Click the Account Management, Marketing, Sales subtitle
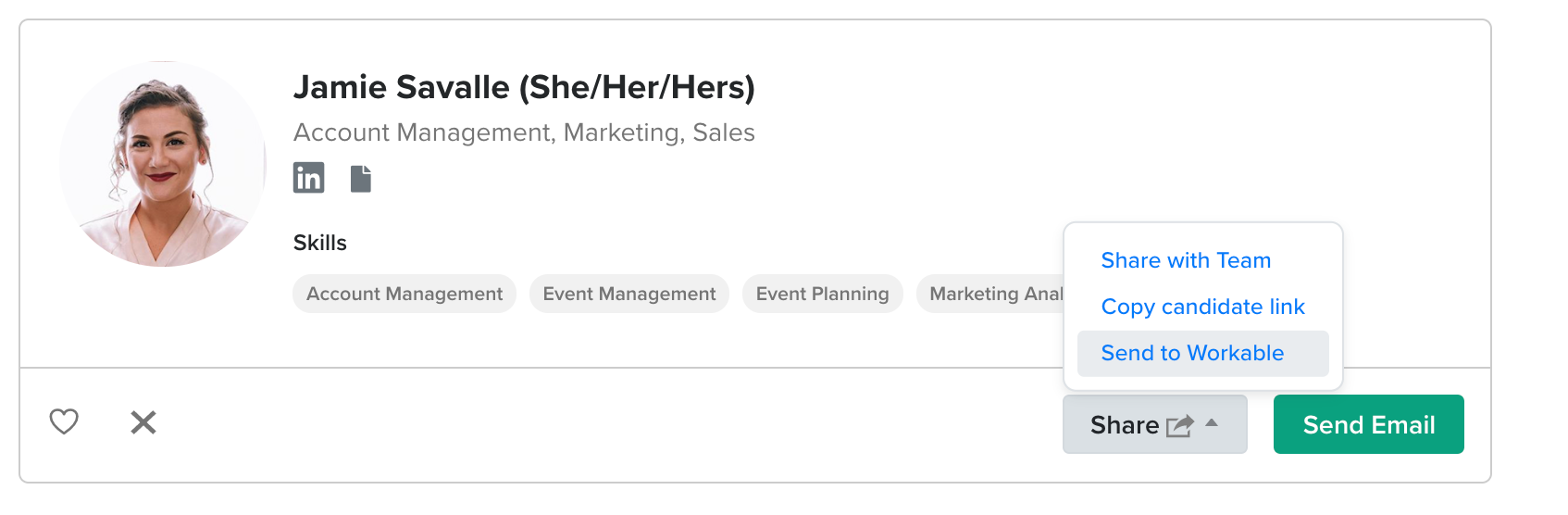This screenshot has height=515, width=1568. point(524,132)
